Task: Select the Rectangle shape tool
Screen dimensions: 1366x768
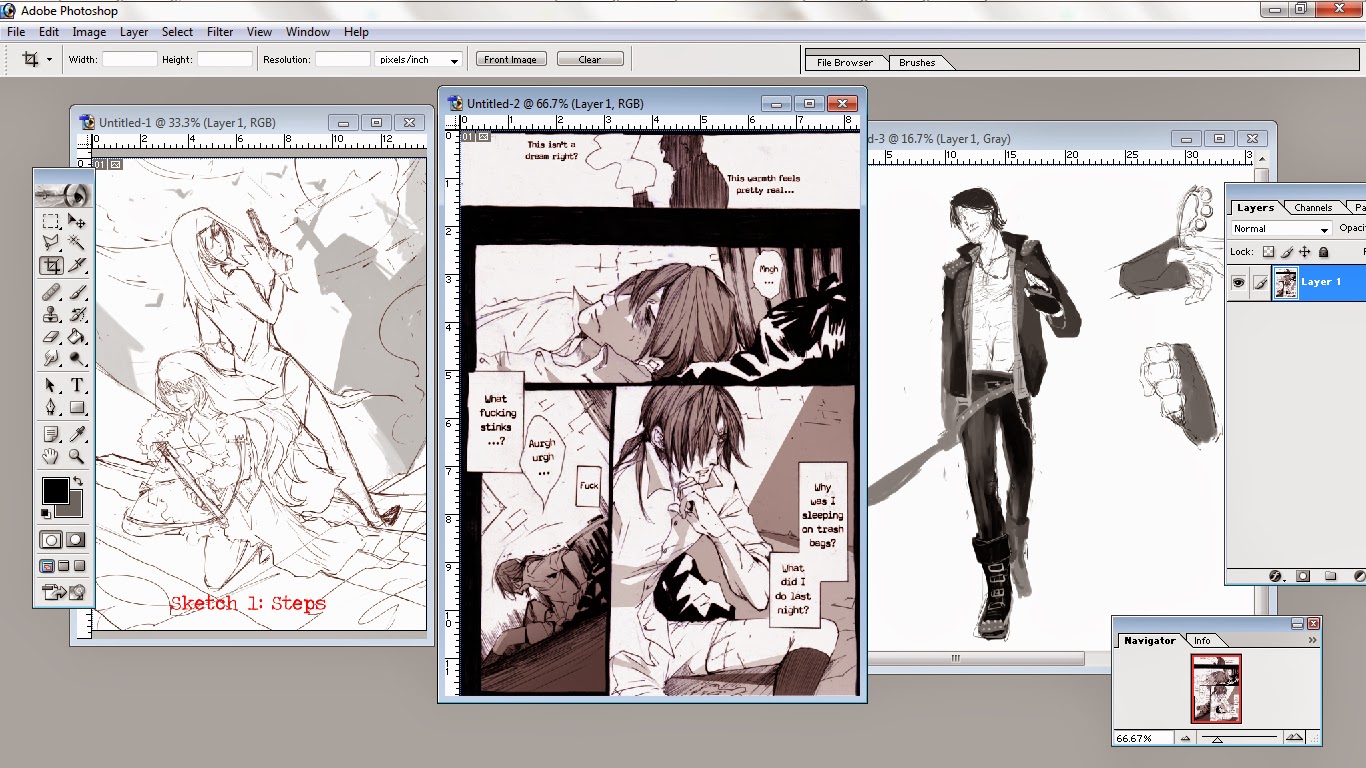Action: coord(76,408)
